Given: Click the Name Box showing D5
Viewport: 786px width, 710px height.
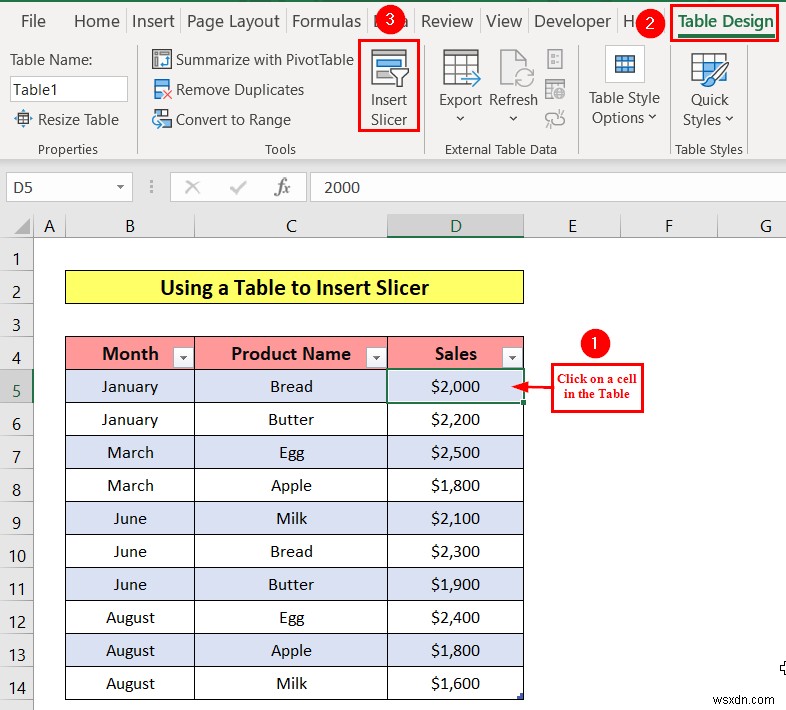Looking at the screenshot, I should tap(60, 188).
